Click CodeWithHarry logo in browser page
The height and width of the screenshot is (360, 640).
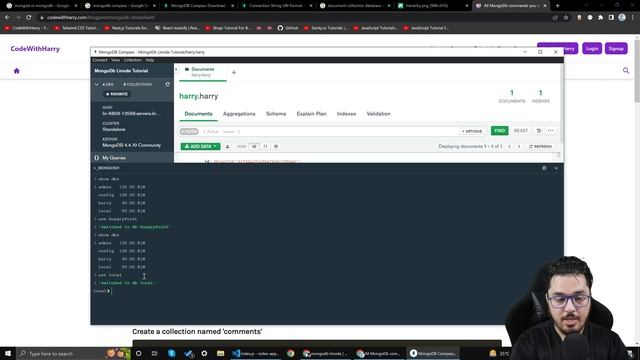pos(35,49)
